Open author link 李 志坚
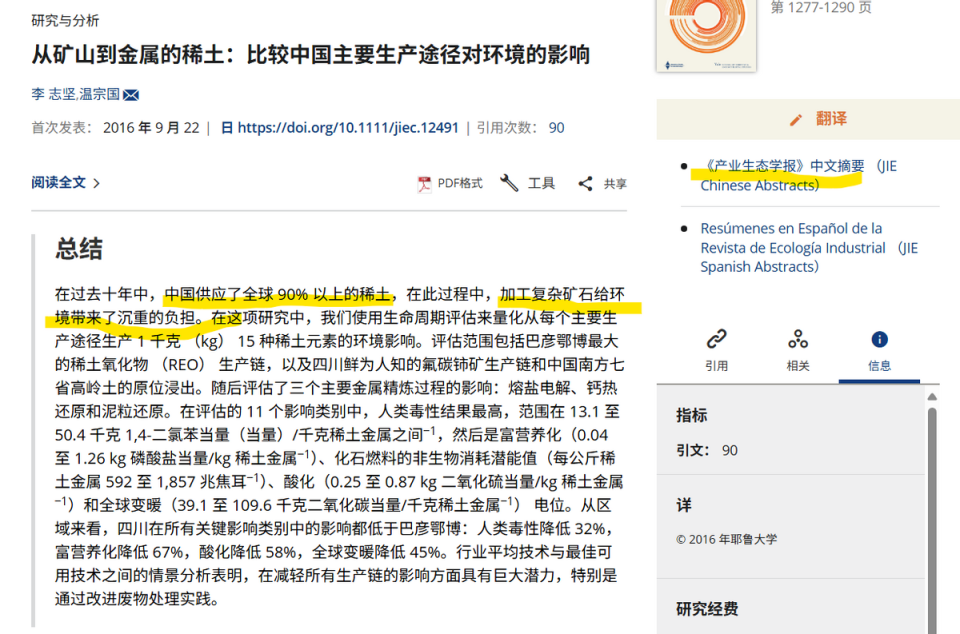The width and height of the screenshot is (960, 634). click(53, 94)
